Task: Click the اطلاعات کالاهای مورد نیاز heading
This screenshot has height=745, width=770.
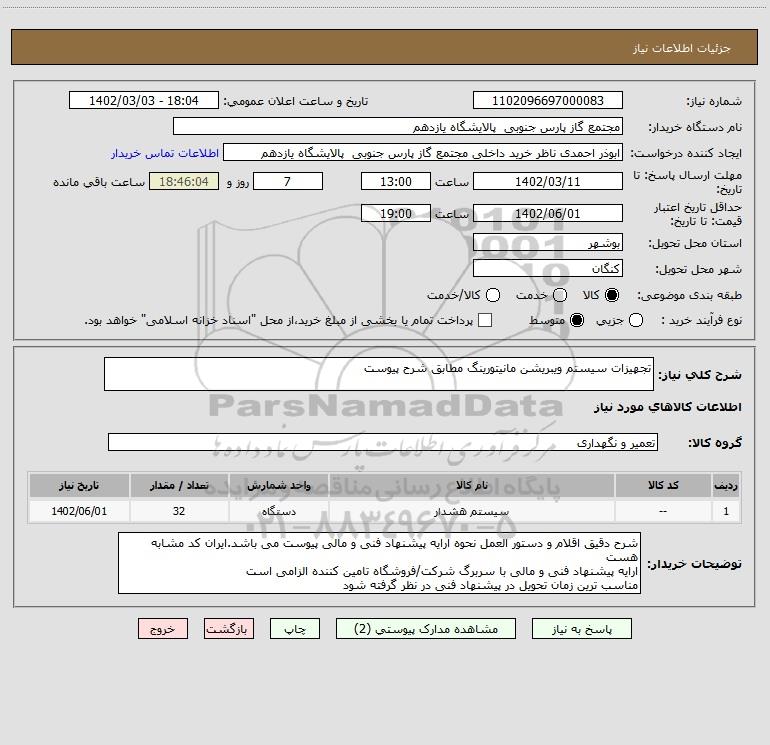Action: point(667,407)
